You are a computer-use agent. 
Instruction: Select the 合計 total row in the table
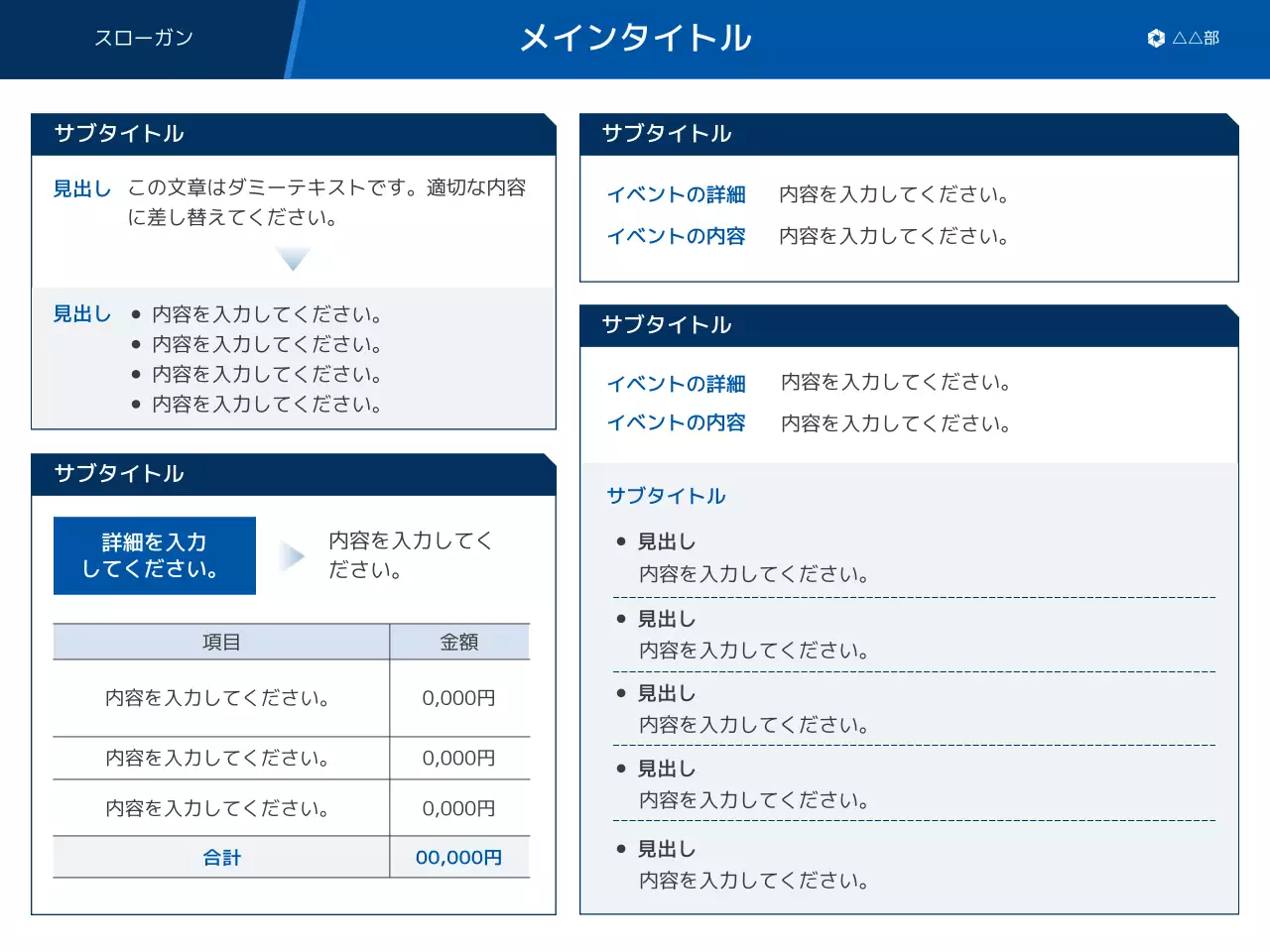pyautogui.click(x=221, y=858)
